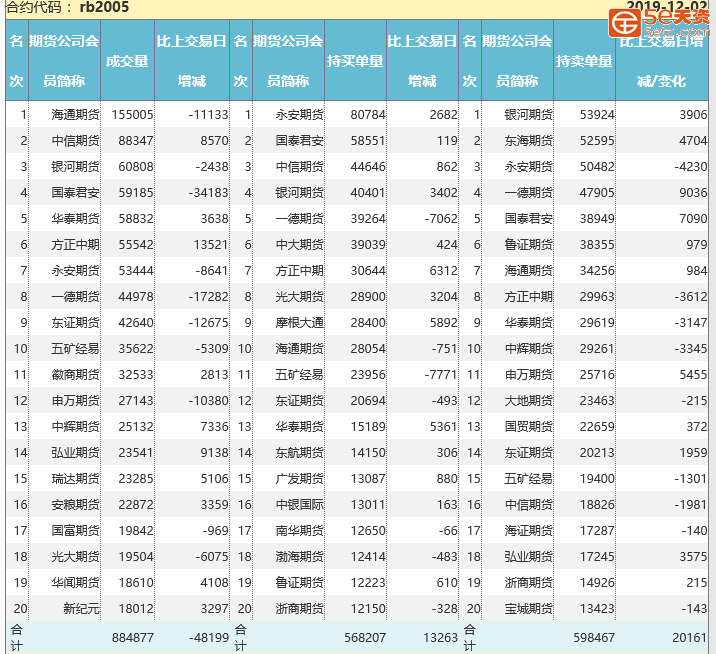Image resolution: width=716 pixels, height=654 pixels.
Task: Select long change value -7062
Action: [441, 219]
